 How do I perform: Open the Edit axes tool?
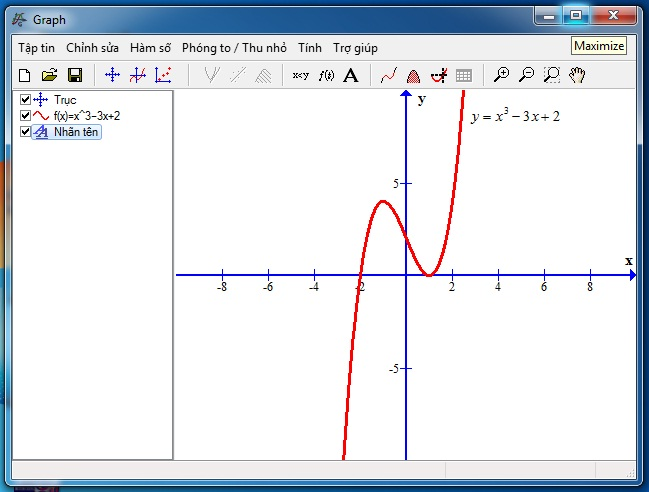tap(112, 75)
